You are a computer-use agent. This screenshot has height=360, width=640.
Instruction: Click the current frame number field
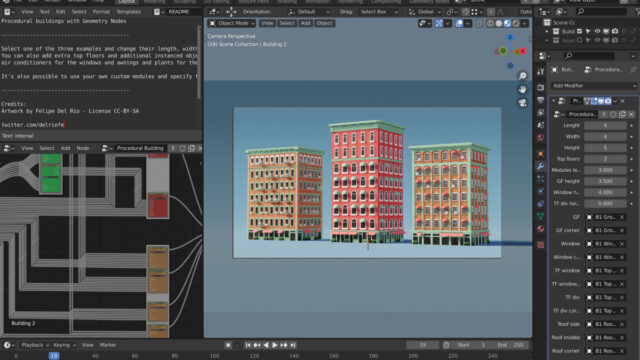(422, 345)
